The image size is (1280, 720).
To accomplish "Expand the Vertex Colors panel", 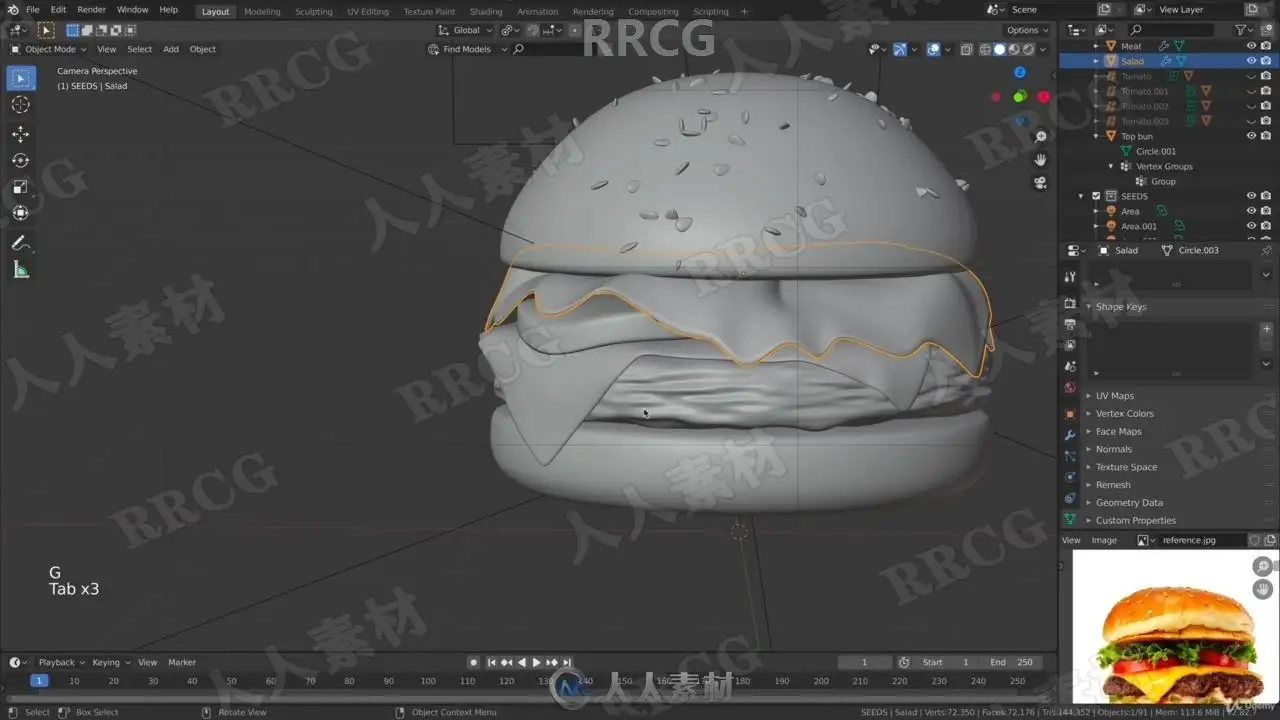I will (x=1124, y=414).
